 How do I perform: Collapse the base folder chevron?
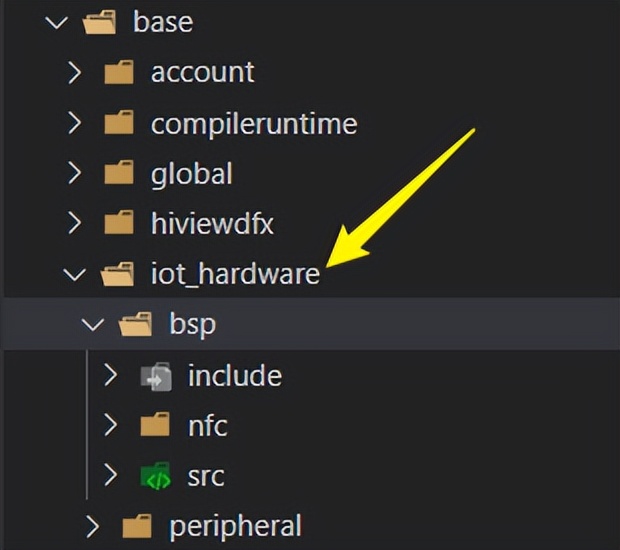(56, 21)
